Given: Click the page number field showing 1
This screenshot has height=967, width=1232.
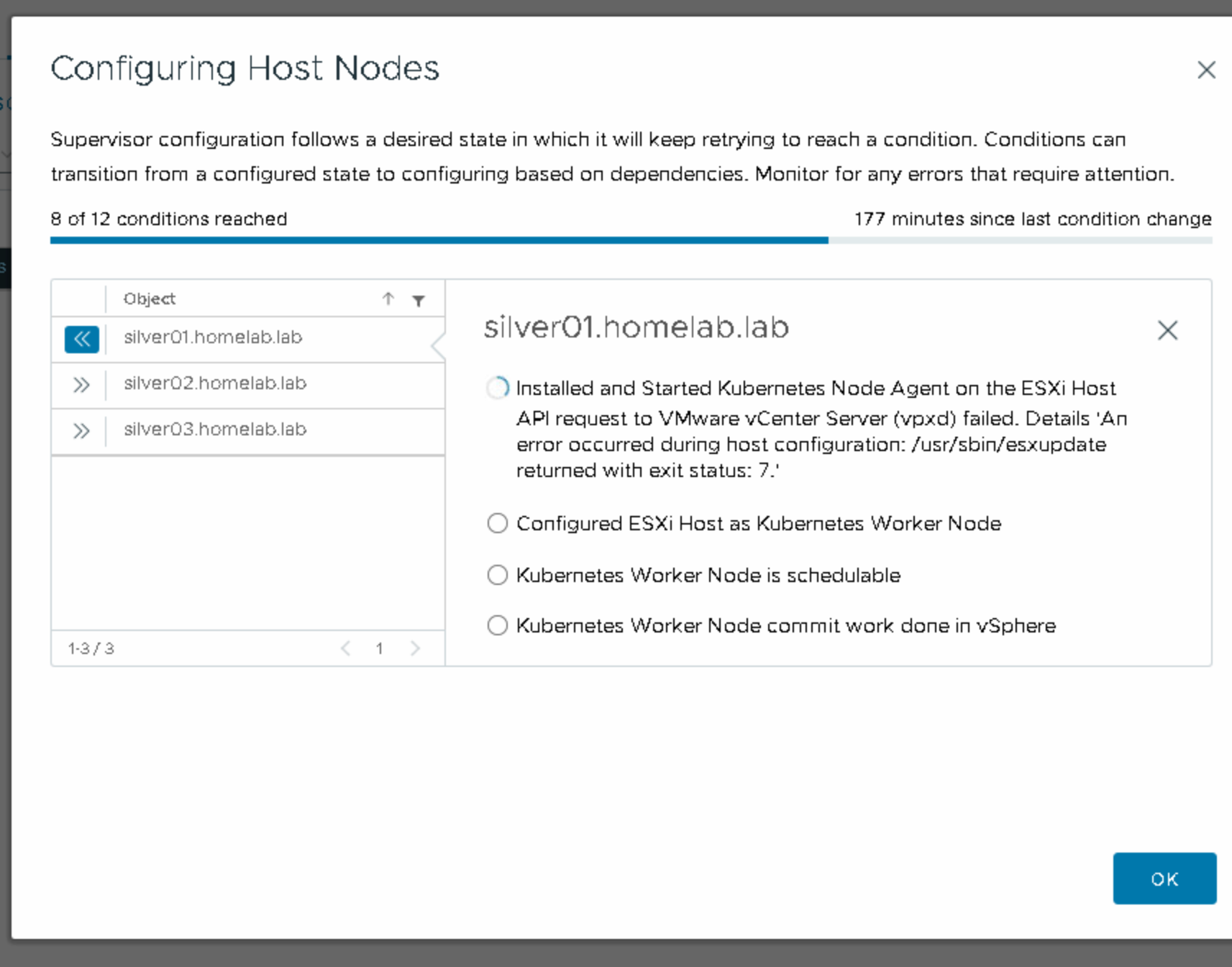Looking at the screenshot, I should 380,648.
